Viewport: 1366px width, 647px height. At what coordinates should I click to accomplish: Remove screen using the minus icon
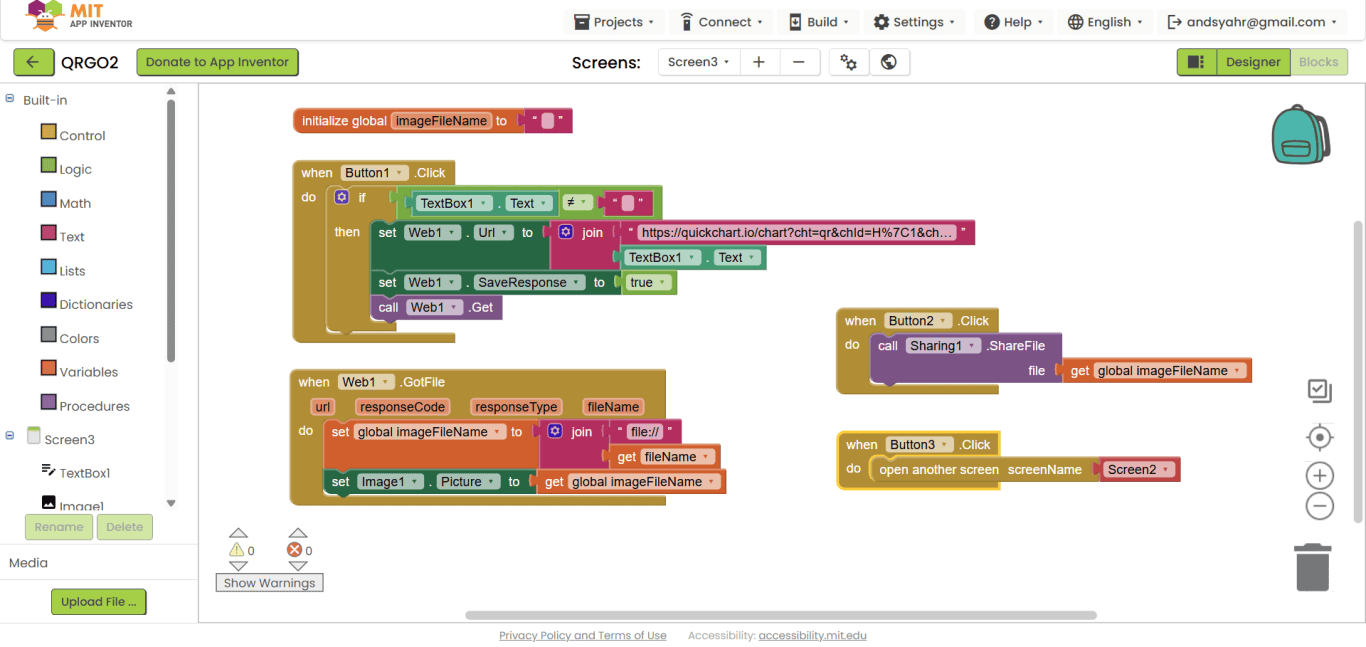coord(799,62)
